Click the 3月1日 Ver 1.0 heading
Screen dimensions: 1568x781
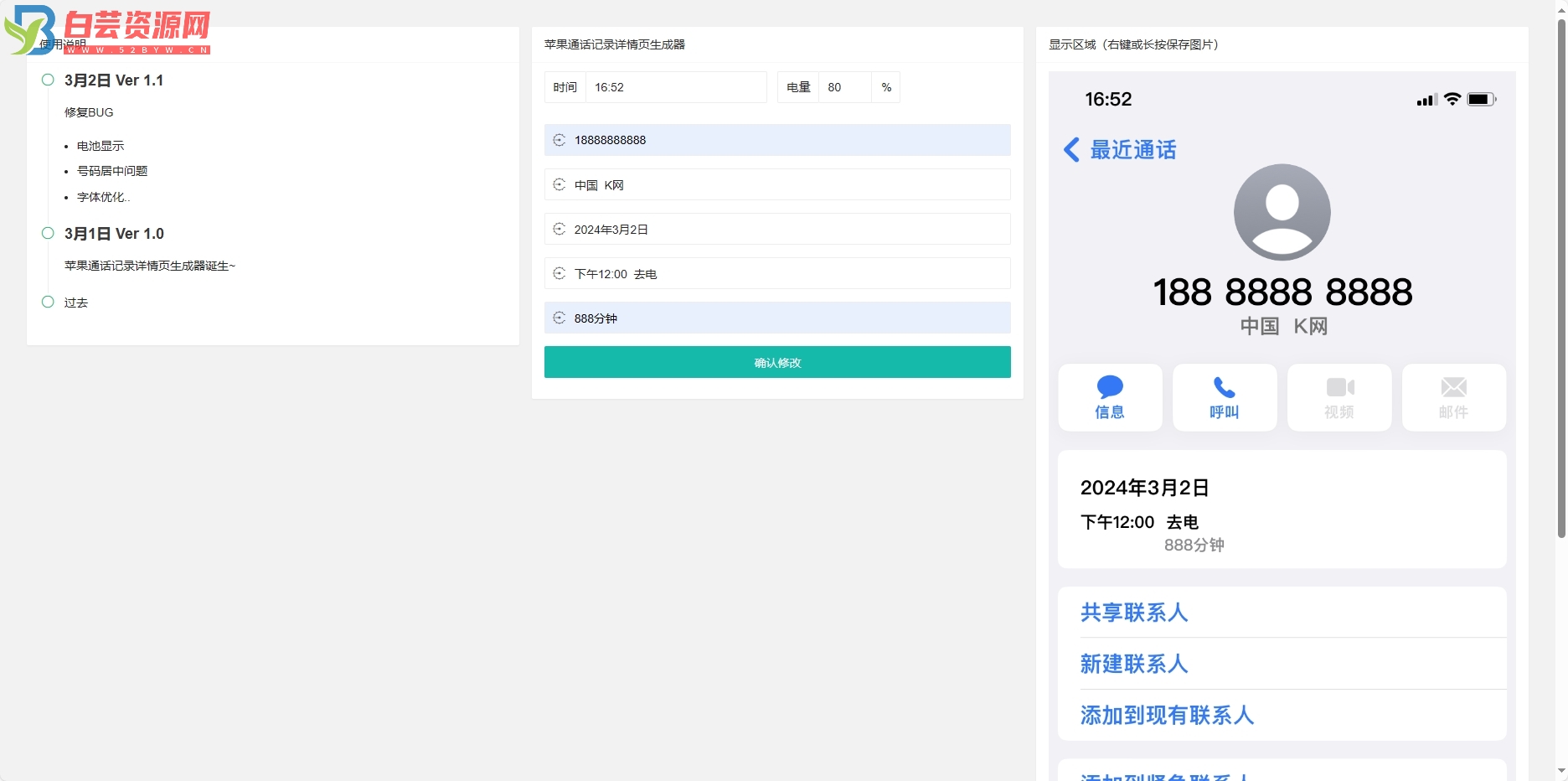click(x=114, y=234)
